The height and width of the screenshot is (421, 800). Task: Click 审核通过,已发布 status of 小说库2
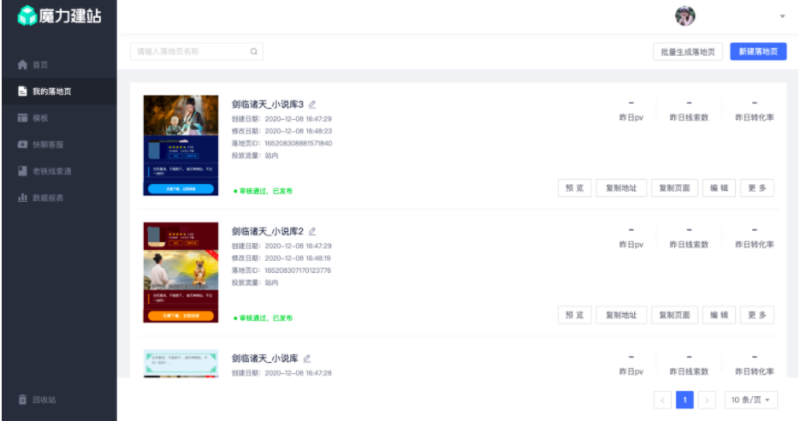263,318
